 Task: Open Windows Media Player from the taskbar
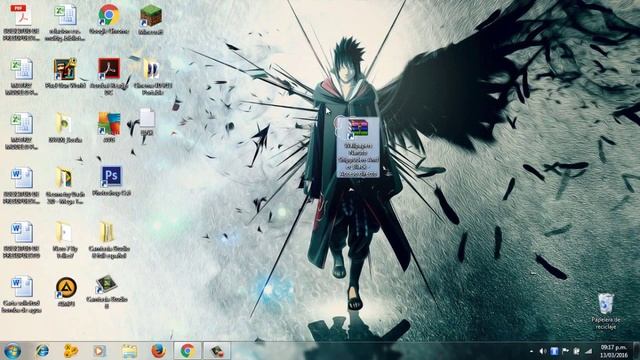[x=99, y=351]
